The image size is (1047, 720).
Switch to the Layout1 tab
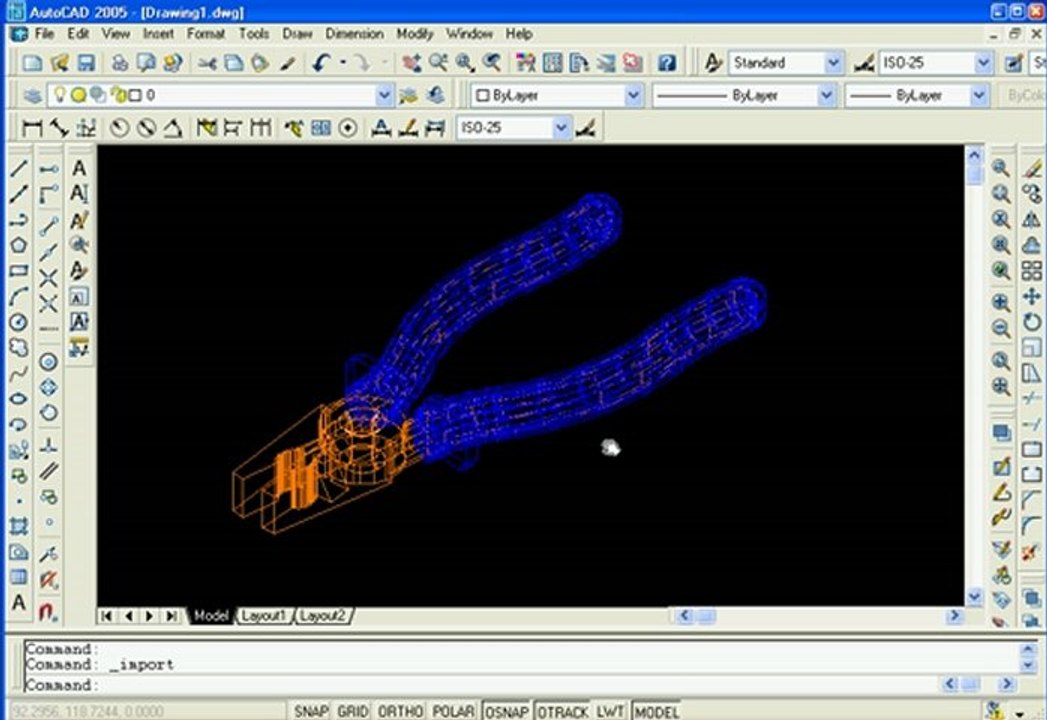263,615
